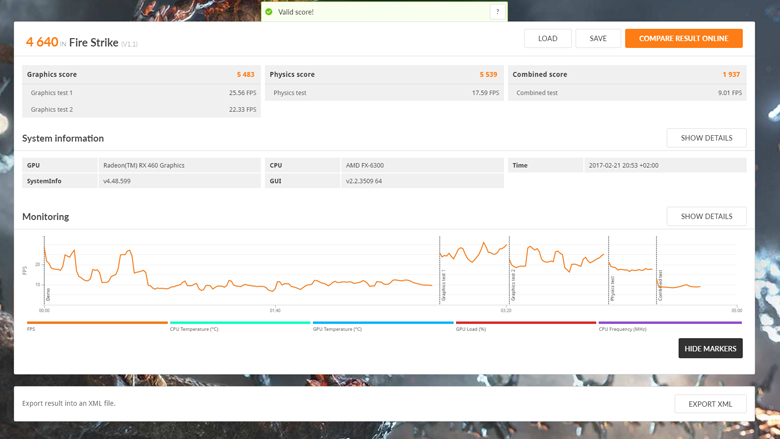Select the Physics score header row

384,75
